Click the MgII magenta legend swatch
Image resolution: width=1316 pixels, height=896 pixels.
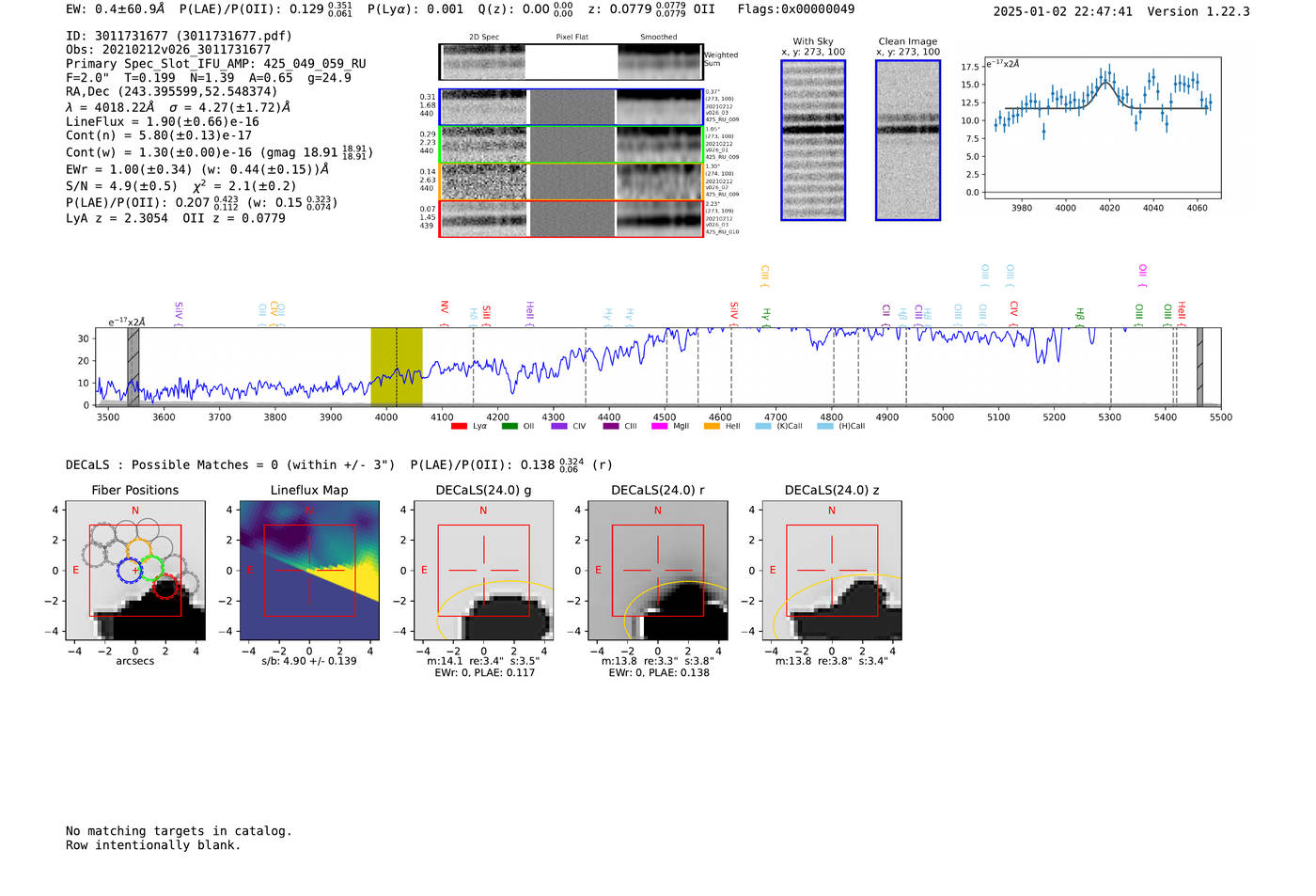coord(660,426)
